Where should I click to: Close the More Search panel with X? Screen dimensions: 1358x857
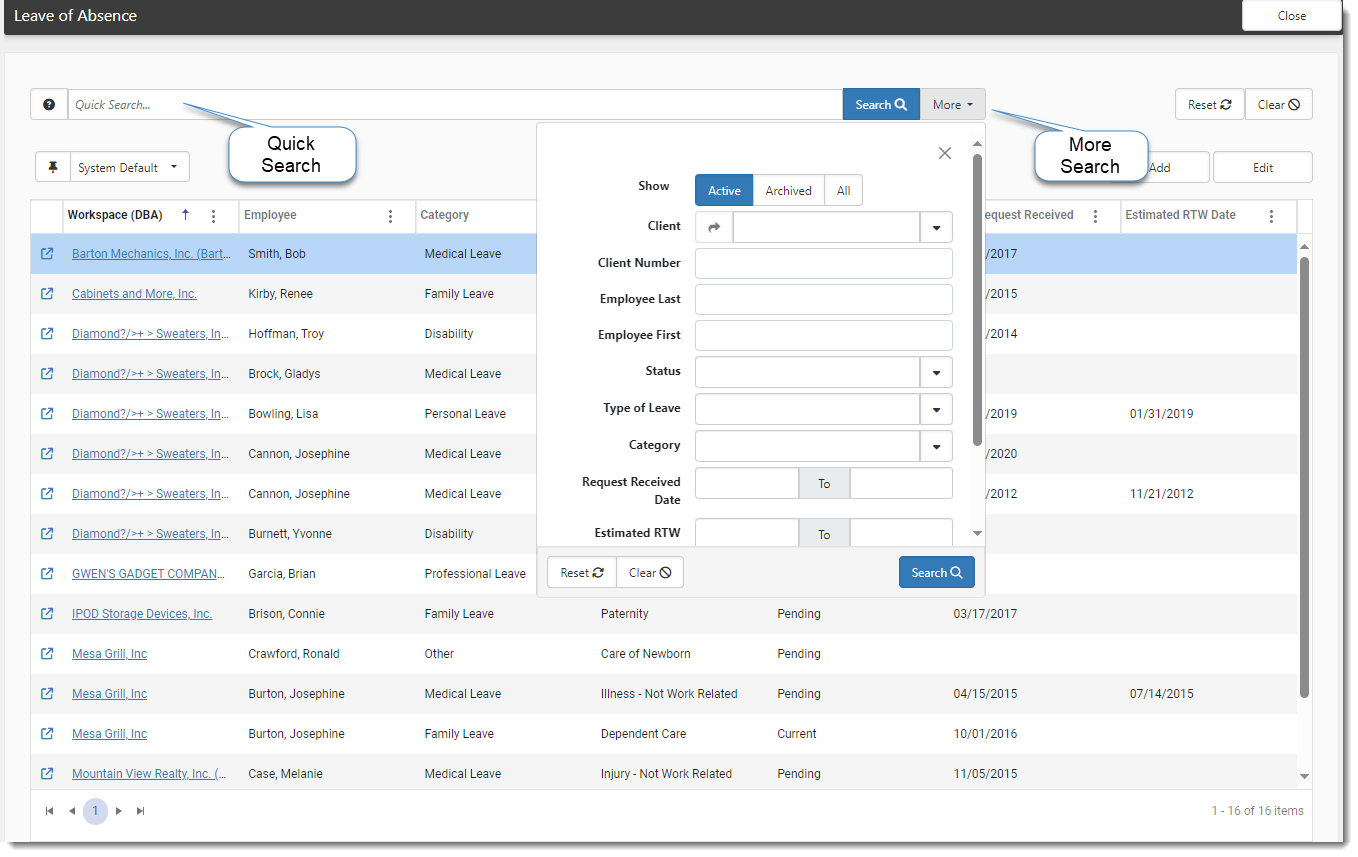(x=944, y=153)
